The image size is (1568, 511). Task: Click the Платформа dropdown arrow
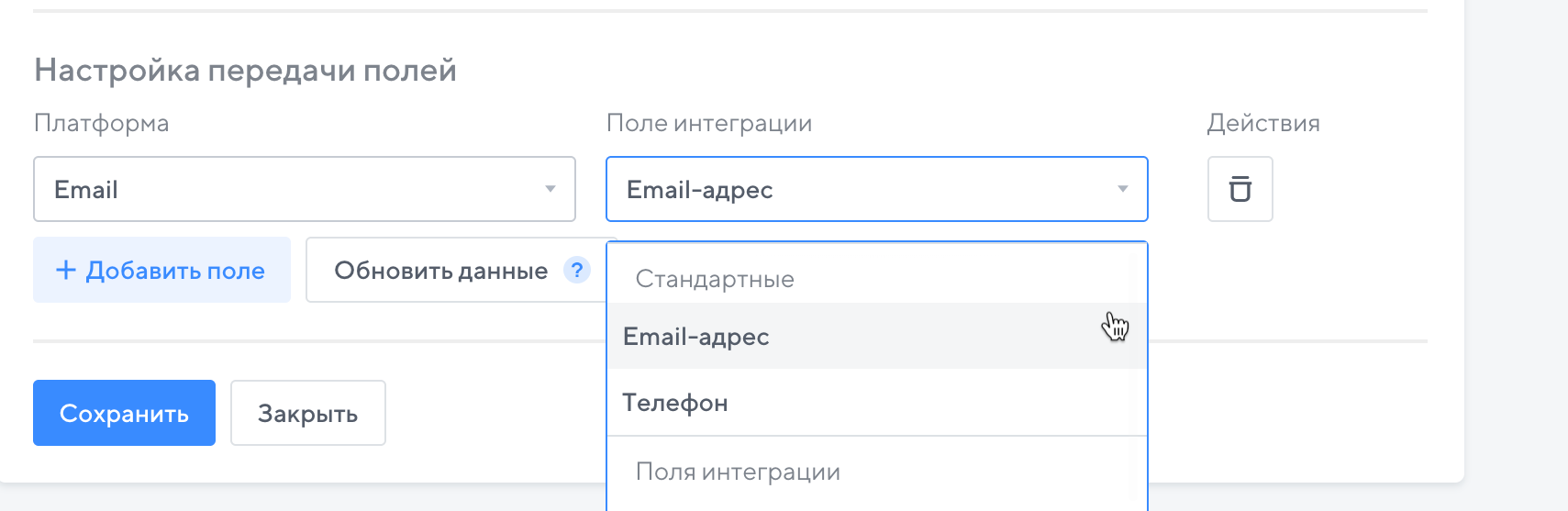[x=550, y=189]
